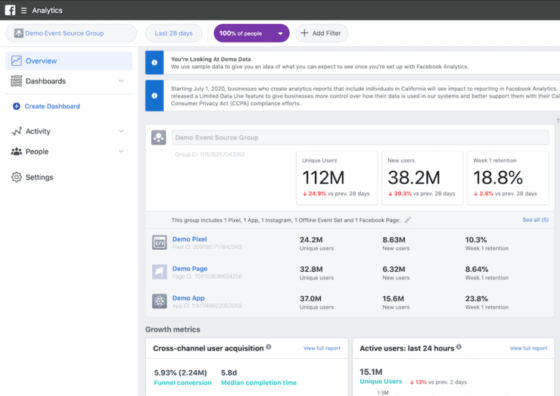Open the 100% of people dropdown
Image resolution: width=560 pixels, height=396 pixels.
coord(251,33)
